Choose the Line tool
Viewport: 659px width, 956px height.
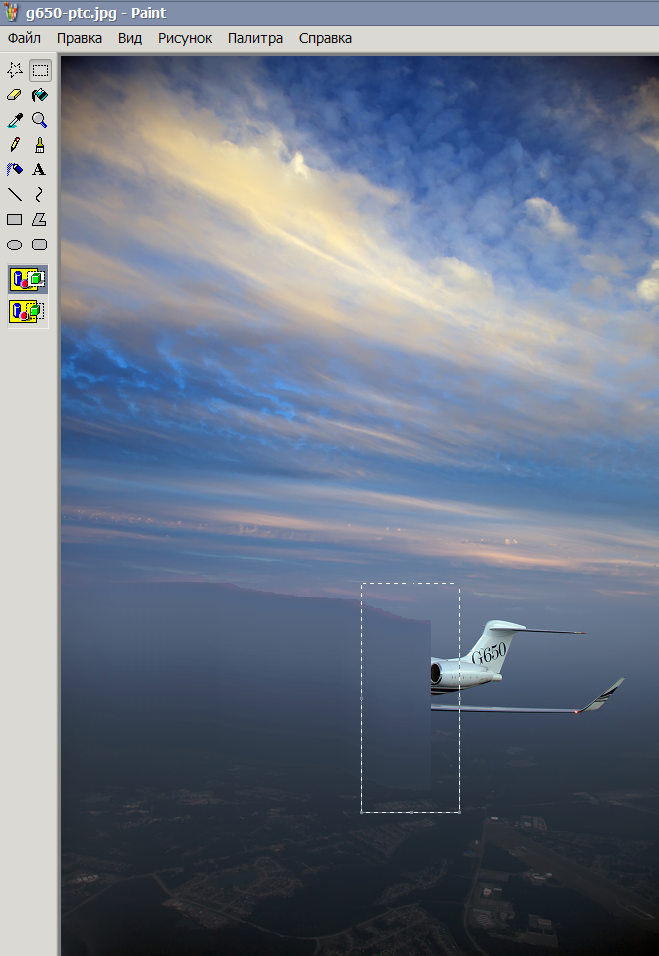pos(15,194)
